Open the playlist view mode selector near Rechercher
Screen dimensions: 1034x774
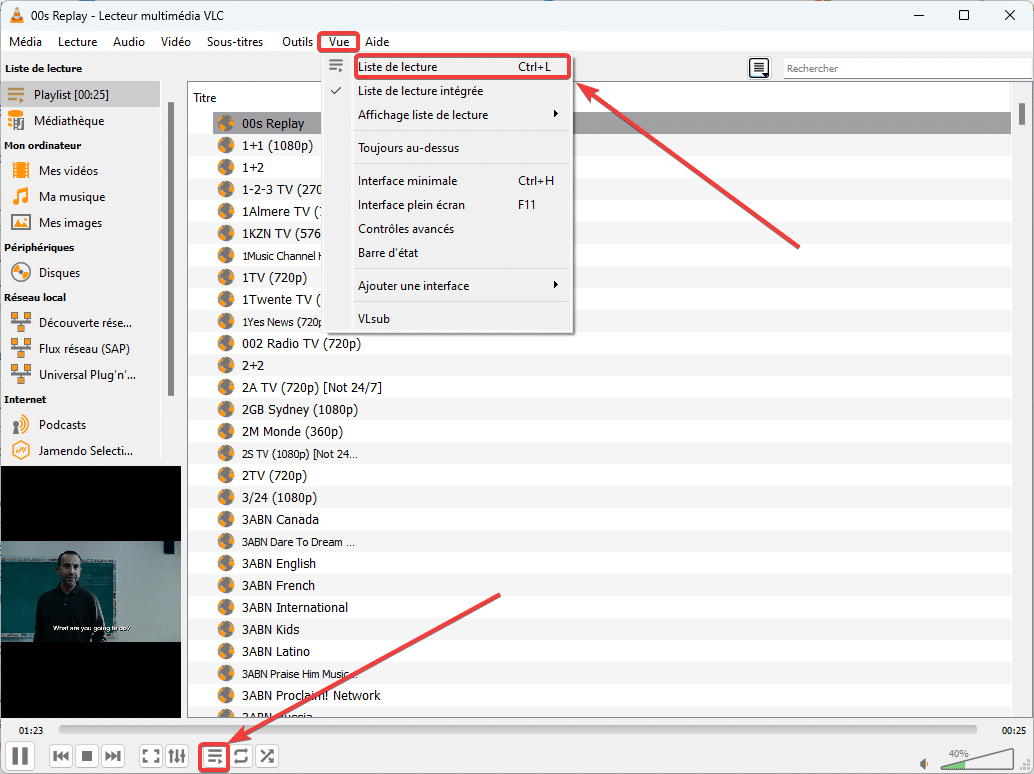pos(759,68)
